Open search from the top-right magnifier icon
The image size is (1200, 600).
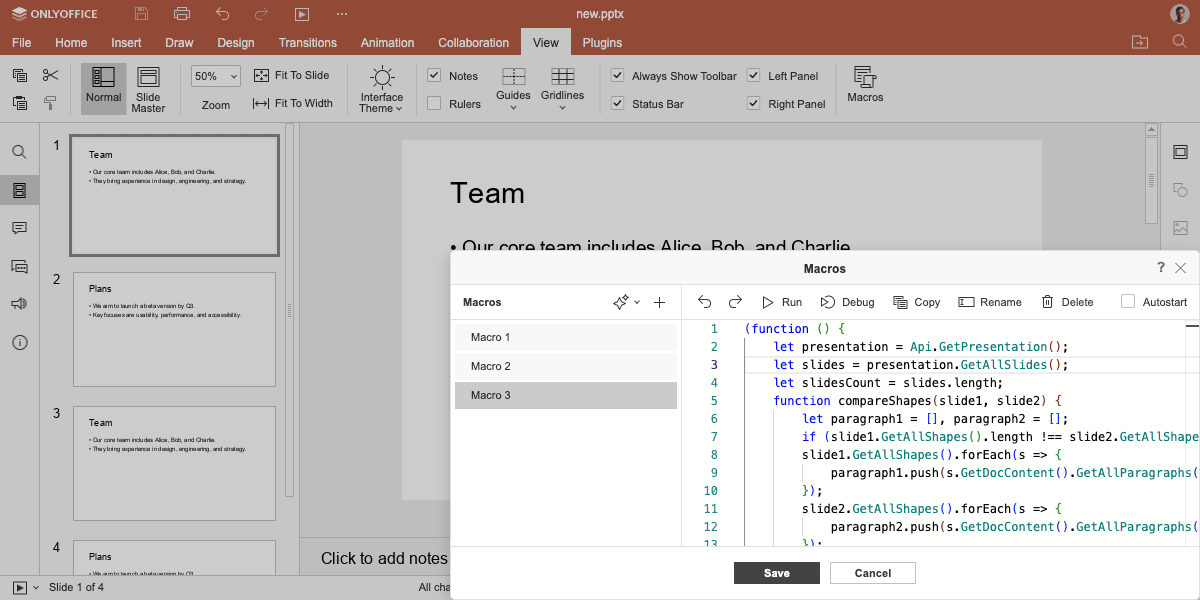[x=1179, y=42]
